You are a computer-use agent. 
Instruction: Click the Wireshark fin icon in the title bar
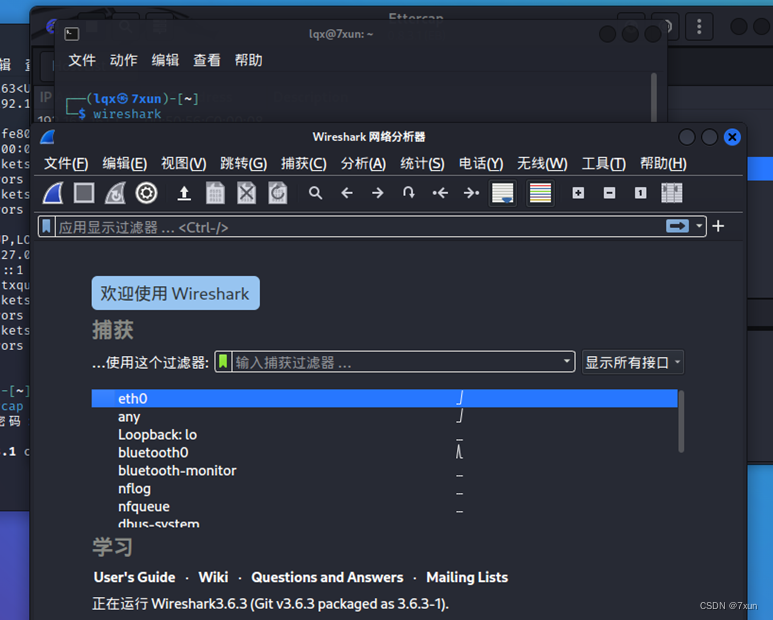point(48,137)
